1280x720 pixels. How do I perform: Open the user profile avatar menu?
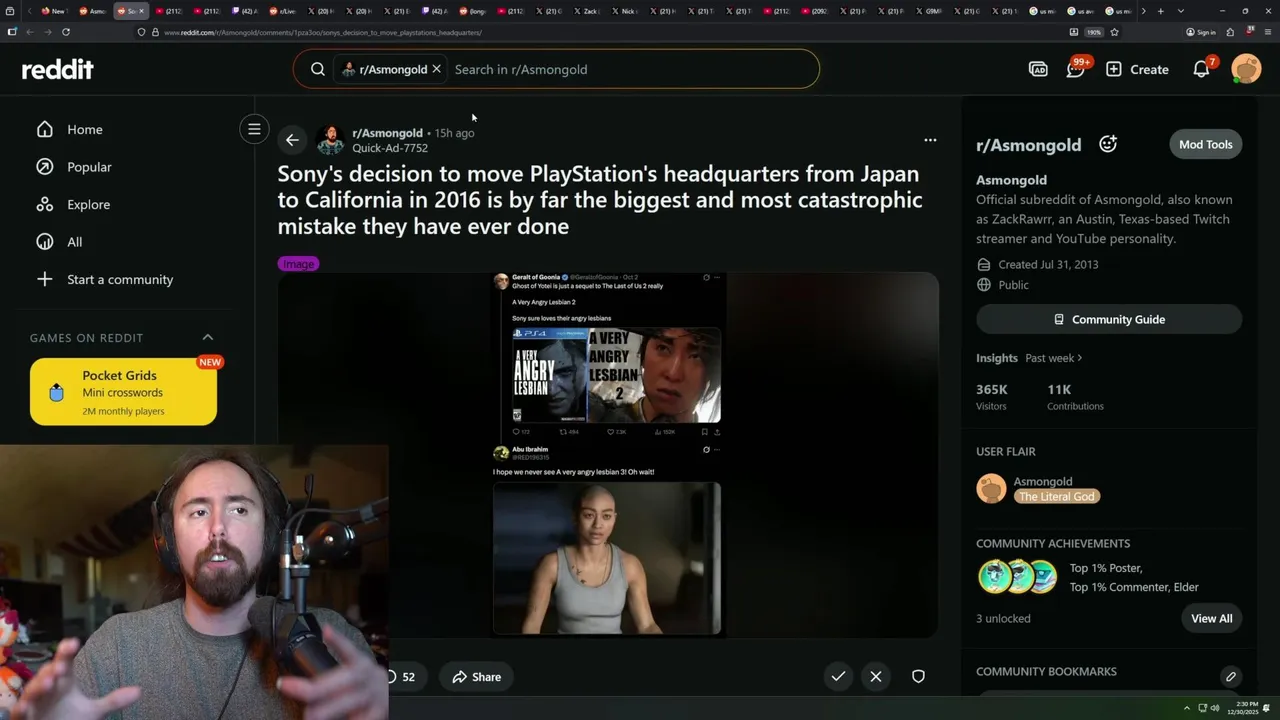[x=1246, y=69]
